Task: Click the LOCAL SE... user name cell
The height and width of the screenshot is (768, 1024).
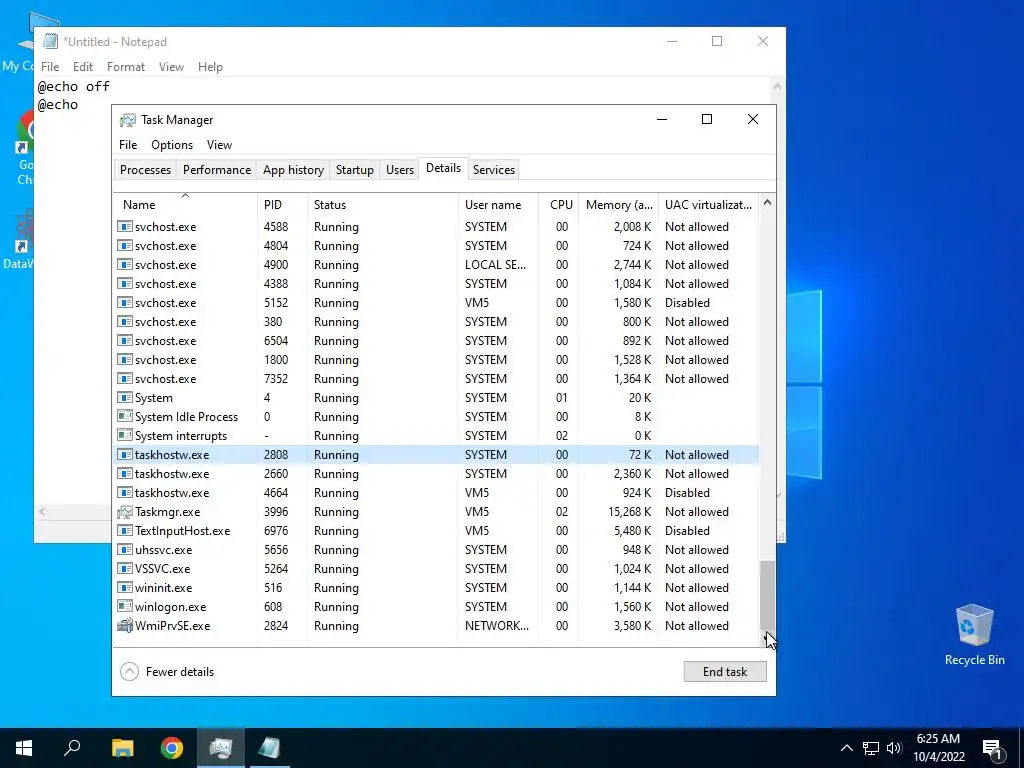Action: 495,264
